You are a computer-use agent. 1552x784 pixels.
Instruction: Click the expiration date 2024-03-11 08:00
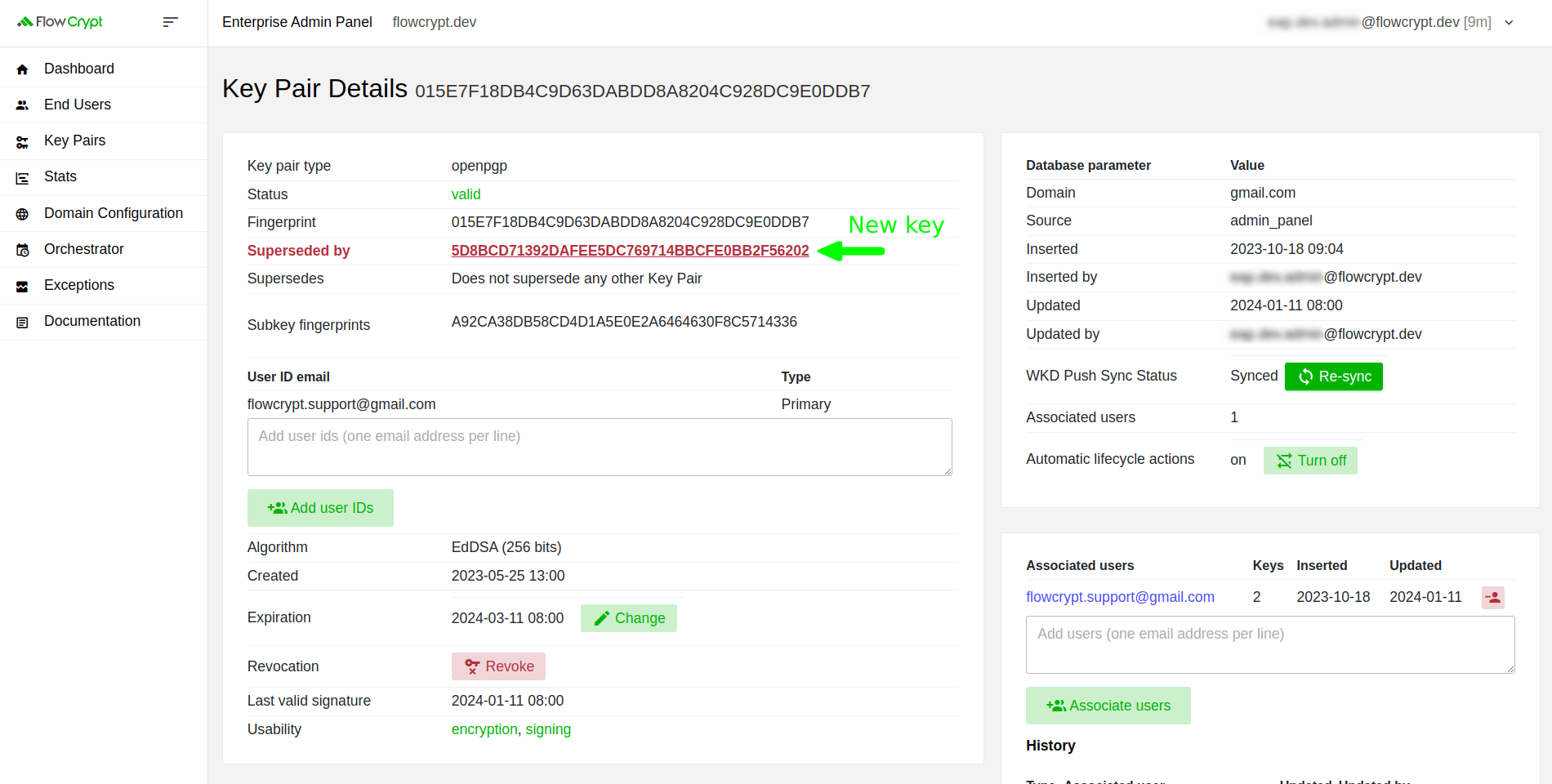pos(507,618)
